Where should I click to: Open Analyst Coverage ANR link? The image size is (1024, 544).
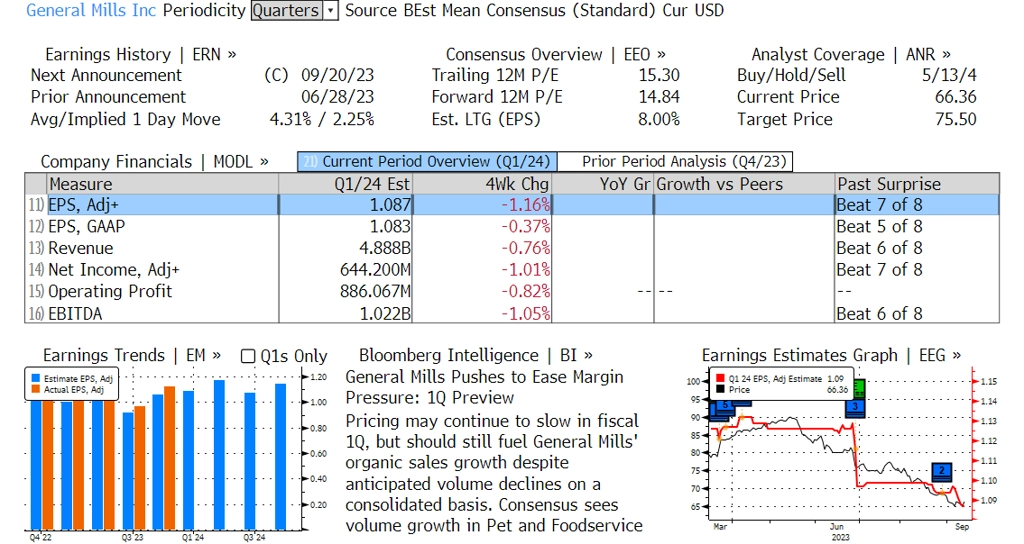point(851,55)
